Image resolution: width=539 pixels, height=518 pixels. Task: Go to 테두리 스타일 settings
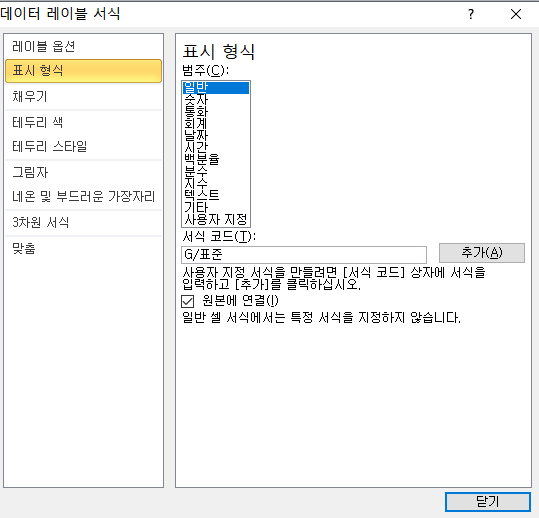click(84, 147)
